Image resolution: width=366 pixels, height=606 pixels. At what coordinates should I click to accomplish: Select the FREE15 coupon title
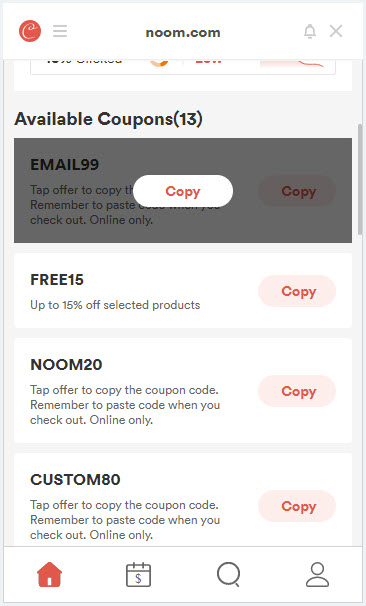pyautogui.click(x=57, y=280)
